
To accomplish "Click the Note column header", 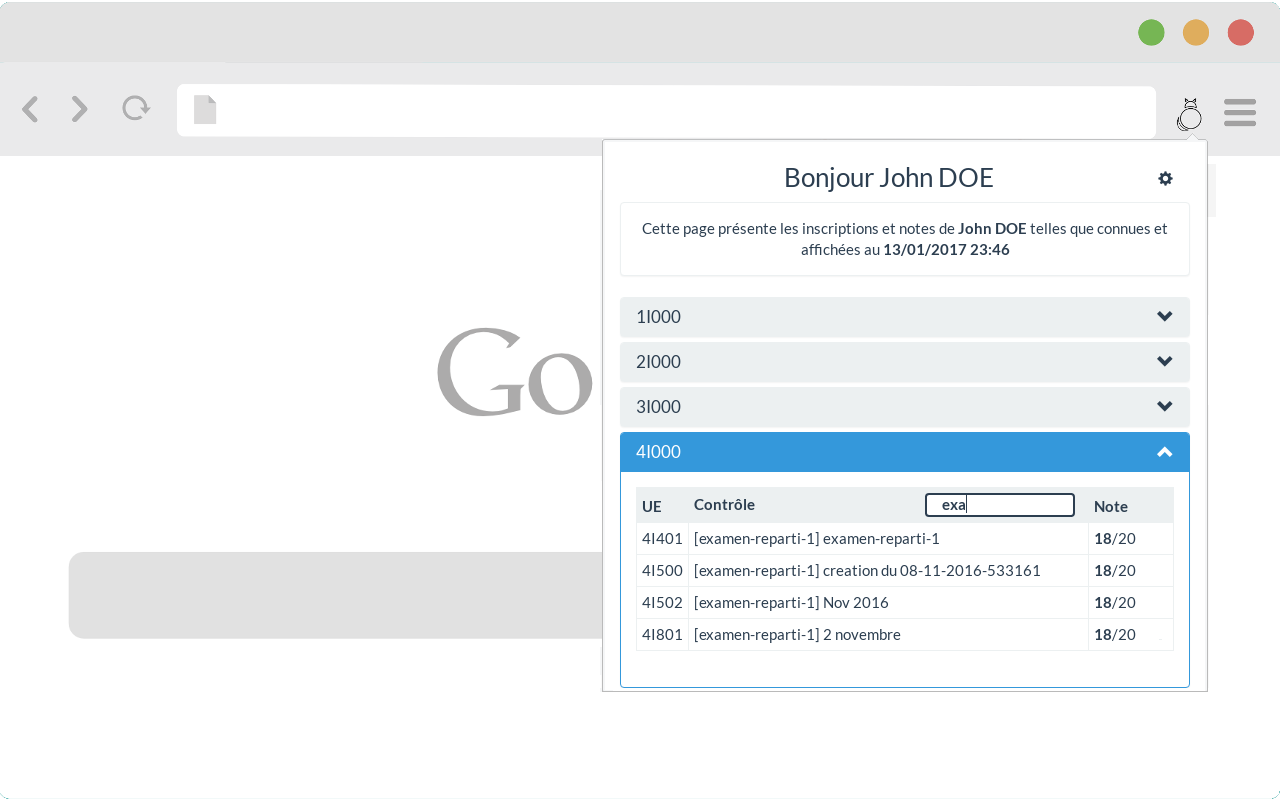I will click(x=1111, y=506).
